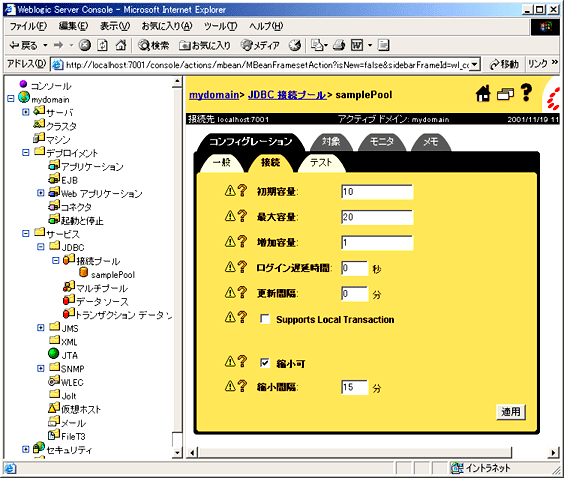Image resolution: width=564 pixels, height=478 pixels.
Task: Open help with the black question mark icon
Action: click(526, 92)
